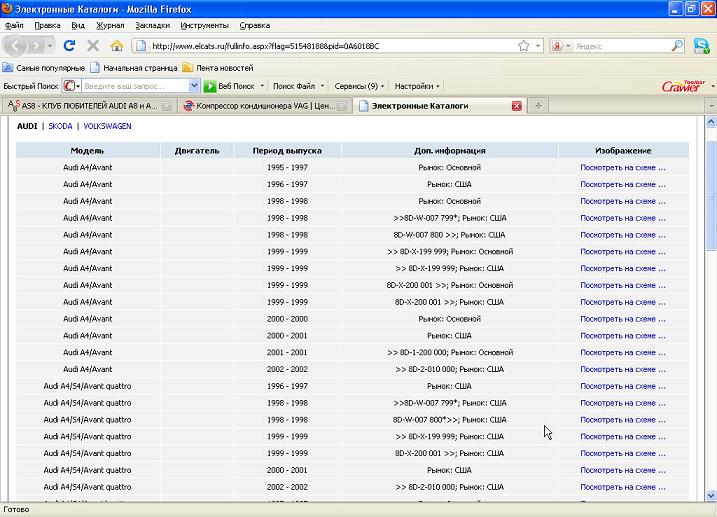Click the Stop loading X icon
Image resolution: width=717 pixels, height=517 pixels.
[93, 46]
